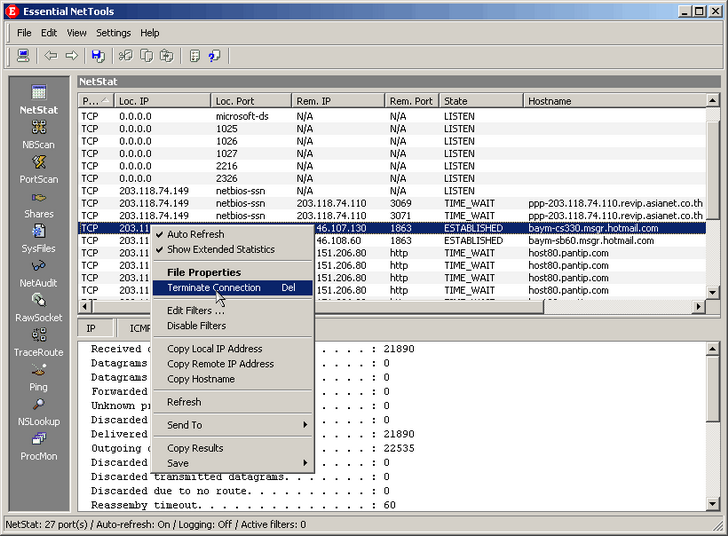Open the Help menu
This screenshot has height=536, width=728.
[150, 33]
